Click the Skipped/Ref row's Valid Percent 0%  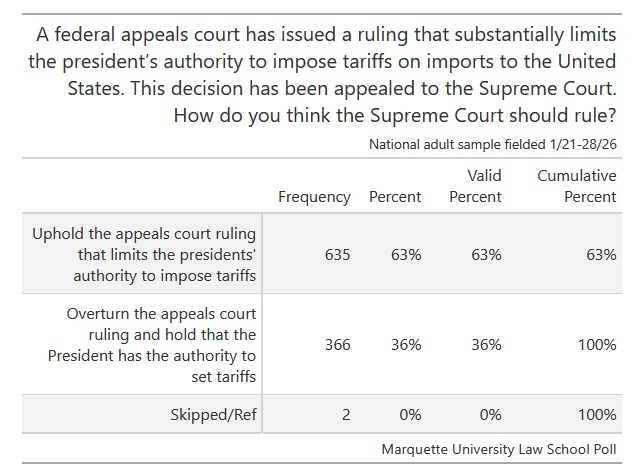490,414
